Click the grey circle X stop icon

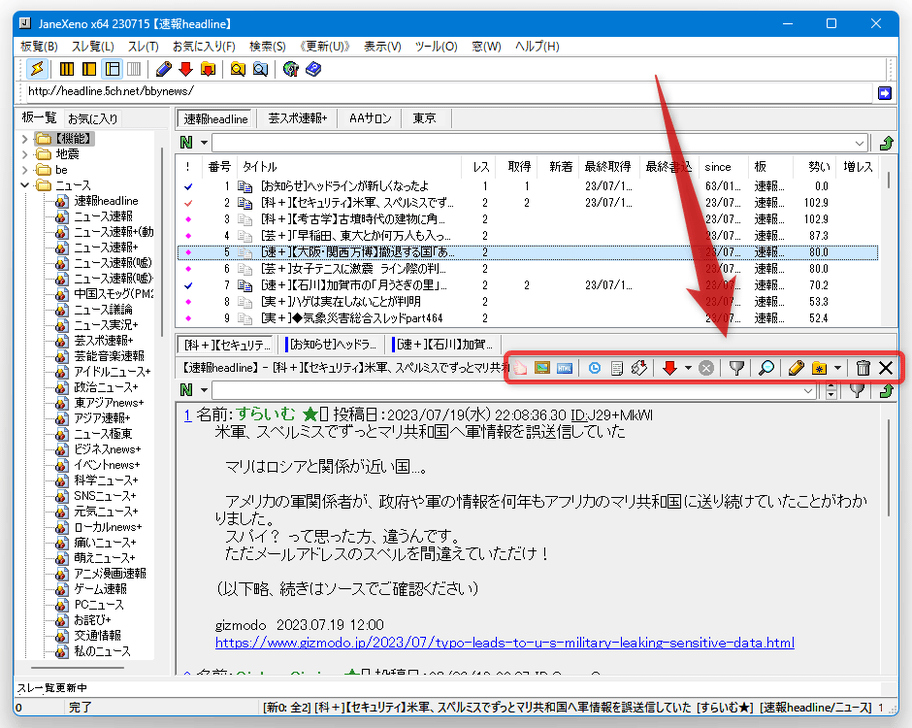[x=706, y=367]
